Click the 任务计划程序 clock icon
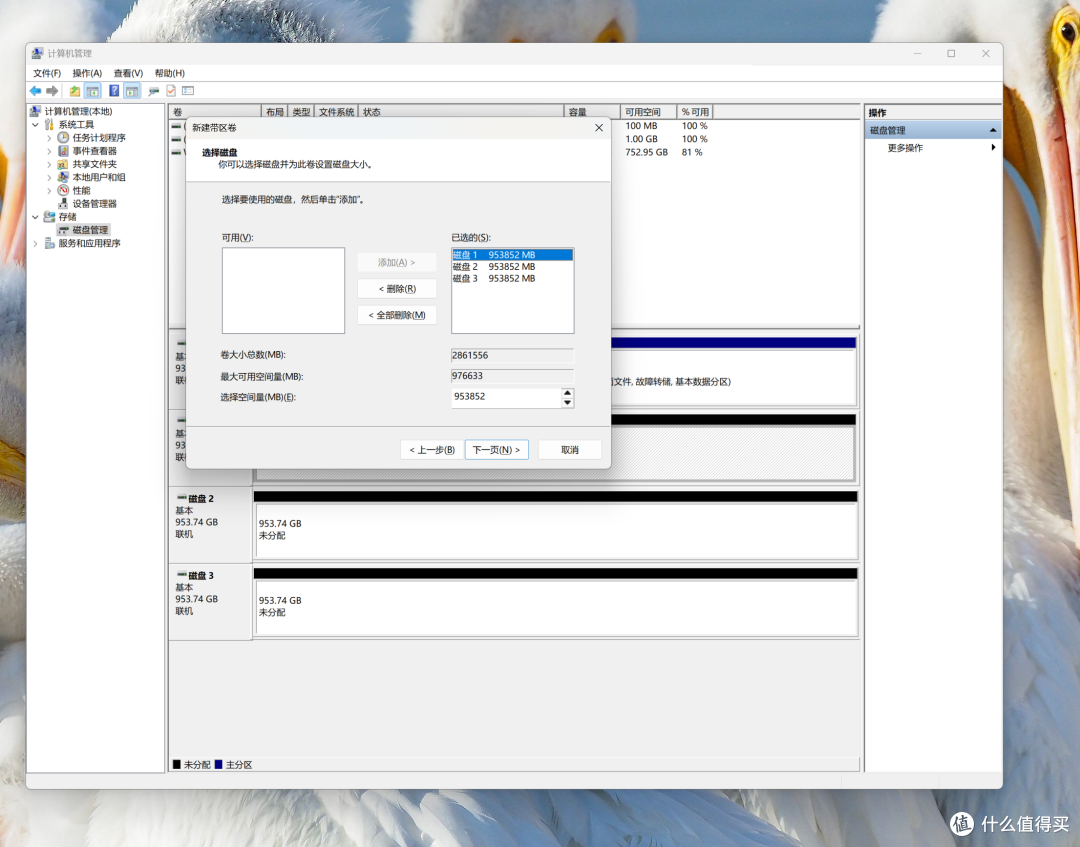This screenshot has height=847, width=1080. pyautogui.click(x=63, y=138)
